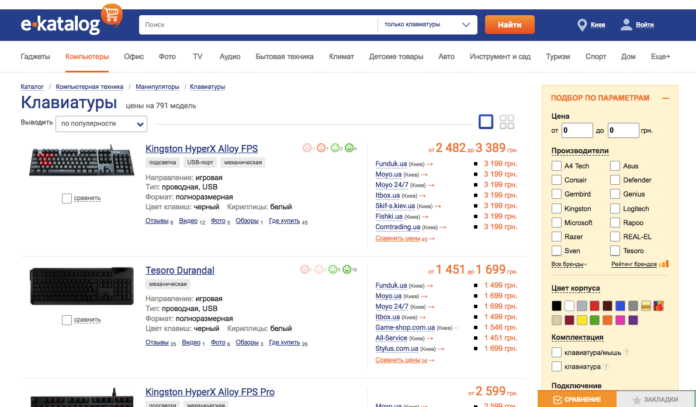This screenshot has height=407, width=696.
Task: Check the Kingston manufacturer checkbox
Action: (557, 209)
